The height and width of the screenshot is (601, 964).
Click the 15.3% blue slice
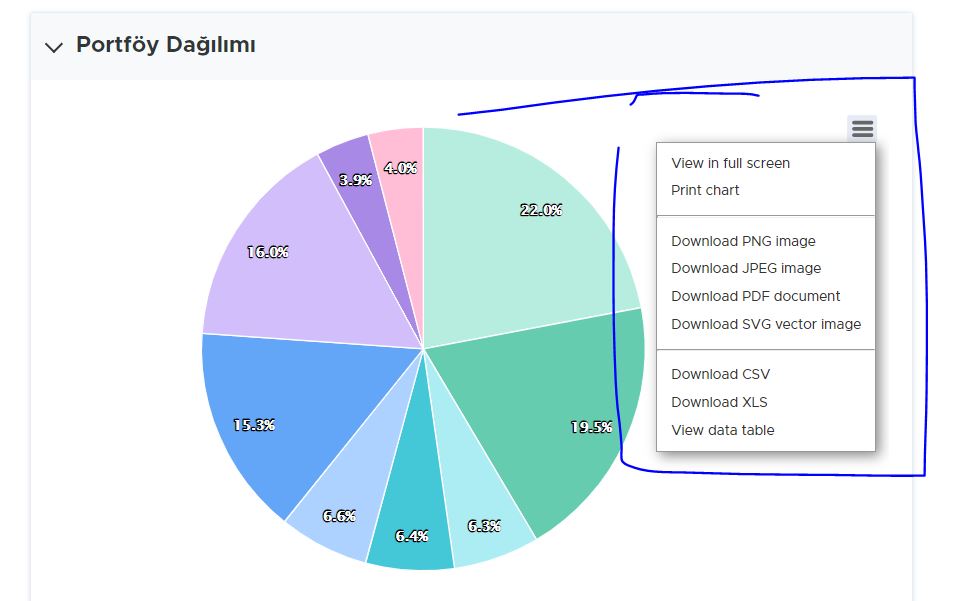coord(254,424)
